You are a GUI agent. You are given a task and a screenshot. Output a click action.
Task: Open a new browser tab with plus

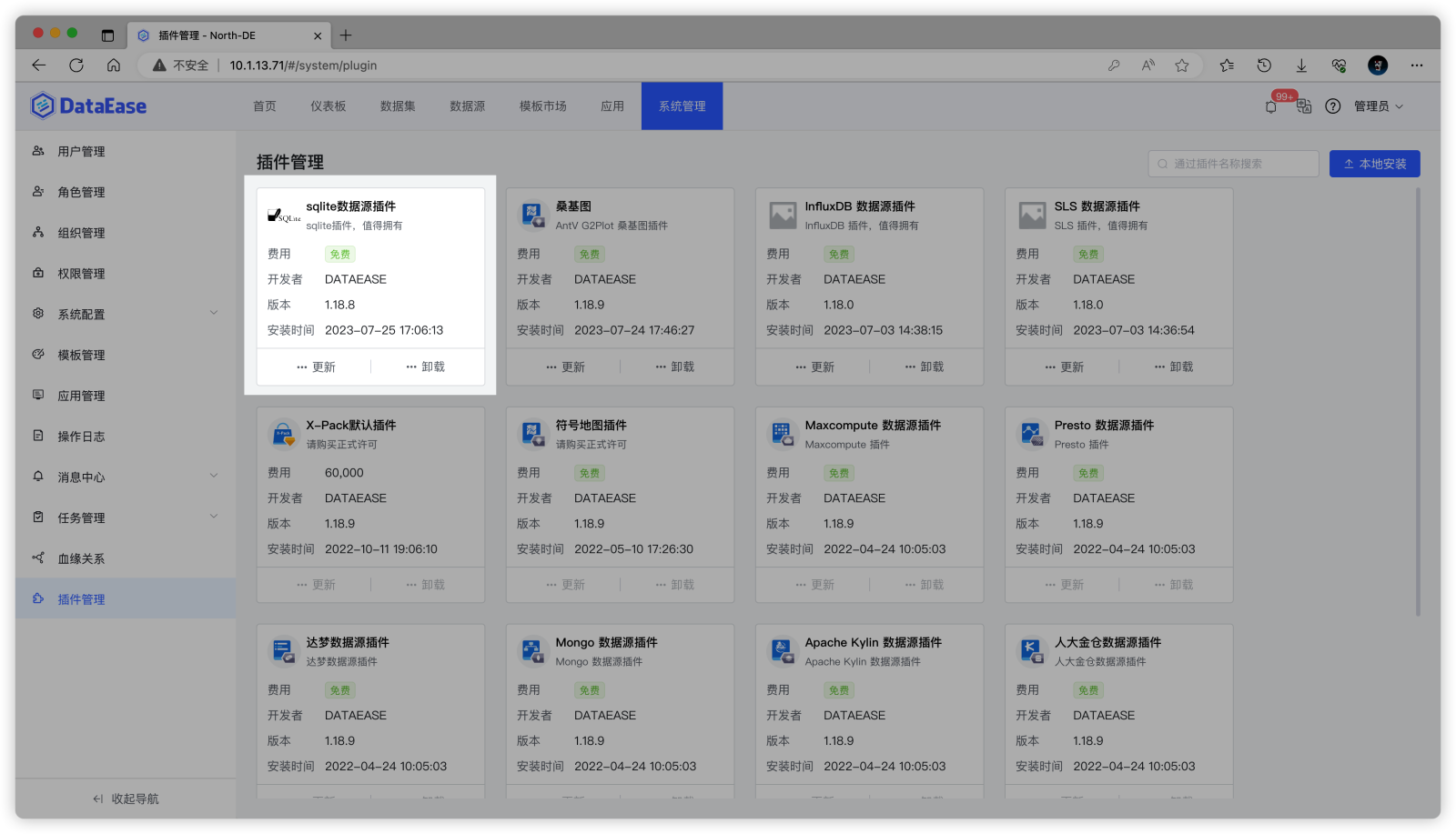pos(346,35)
